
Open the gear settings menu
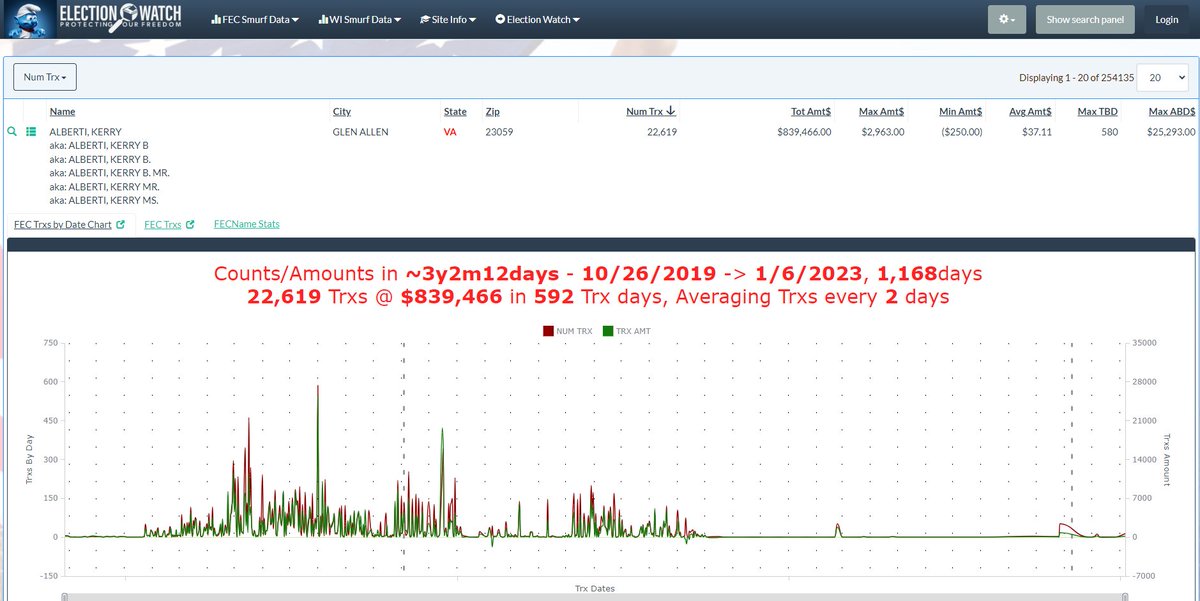[x=1006, y=19]
